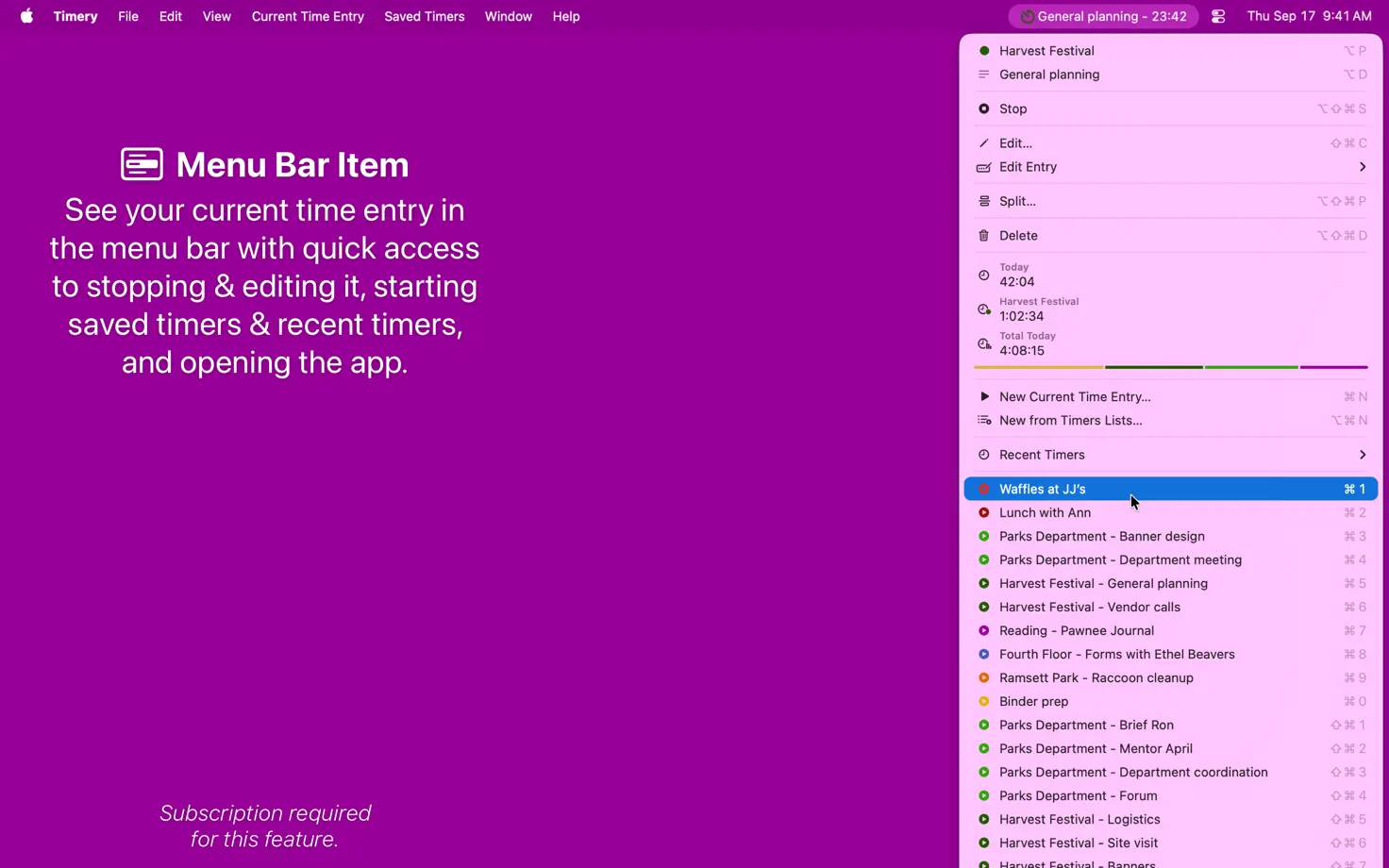Screen dimensions: 1389x868
Task: Open Control Center in menu bar
Action: pos(1218,16)
